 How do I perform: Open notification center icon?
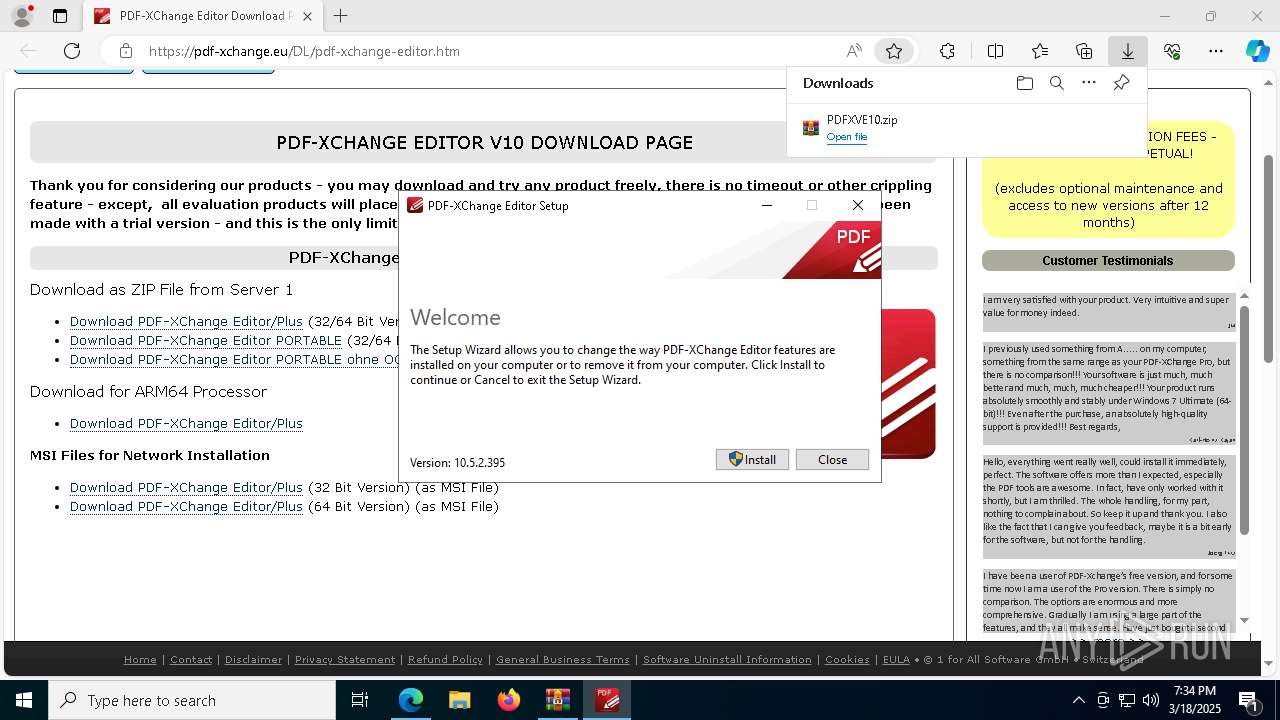pyautogui.click(x=1250, y=700)
